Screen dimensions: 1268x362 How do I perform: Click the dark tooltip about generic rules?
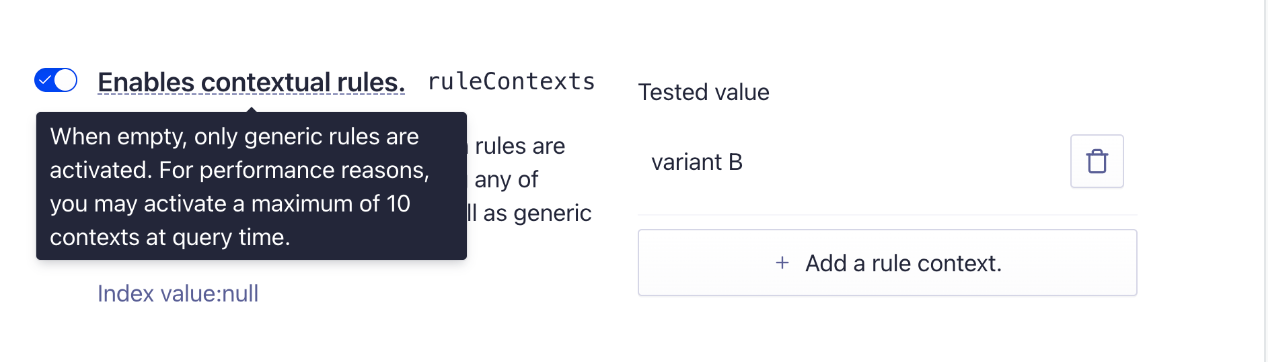[x=251, y=186]
